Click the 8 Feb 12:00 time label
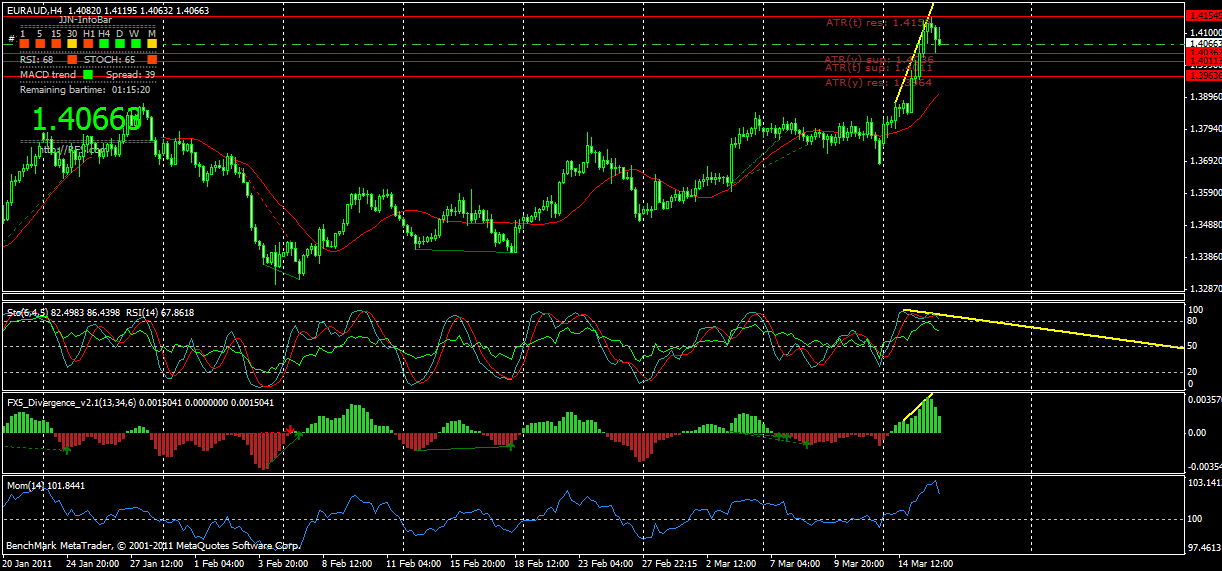This screenshot has height=571, width=1222. 345,564
